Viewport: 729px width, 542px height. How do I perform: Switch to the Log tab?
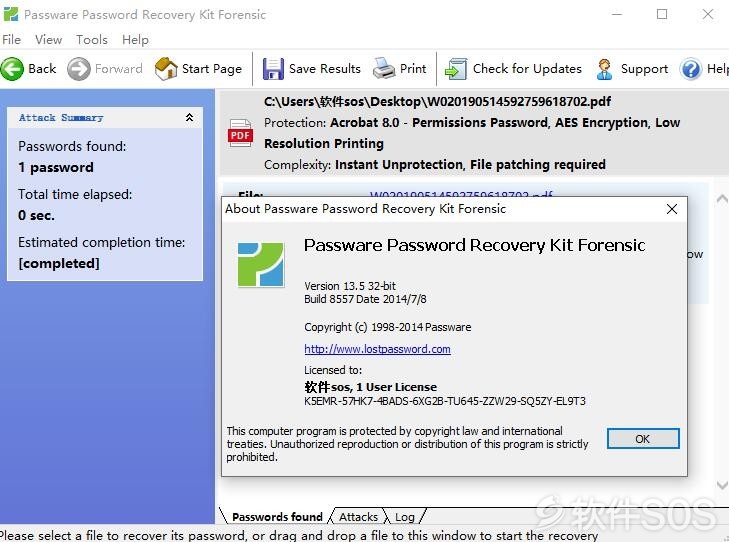(404, 517)
